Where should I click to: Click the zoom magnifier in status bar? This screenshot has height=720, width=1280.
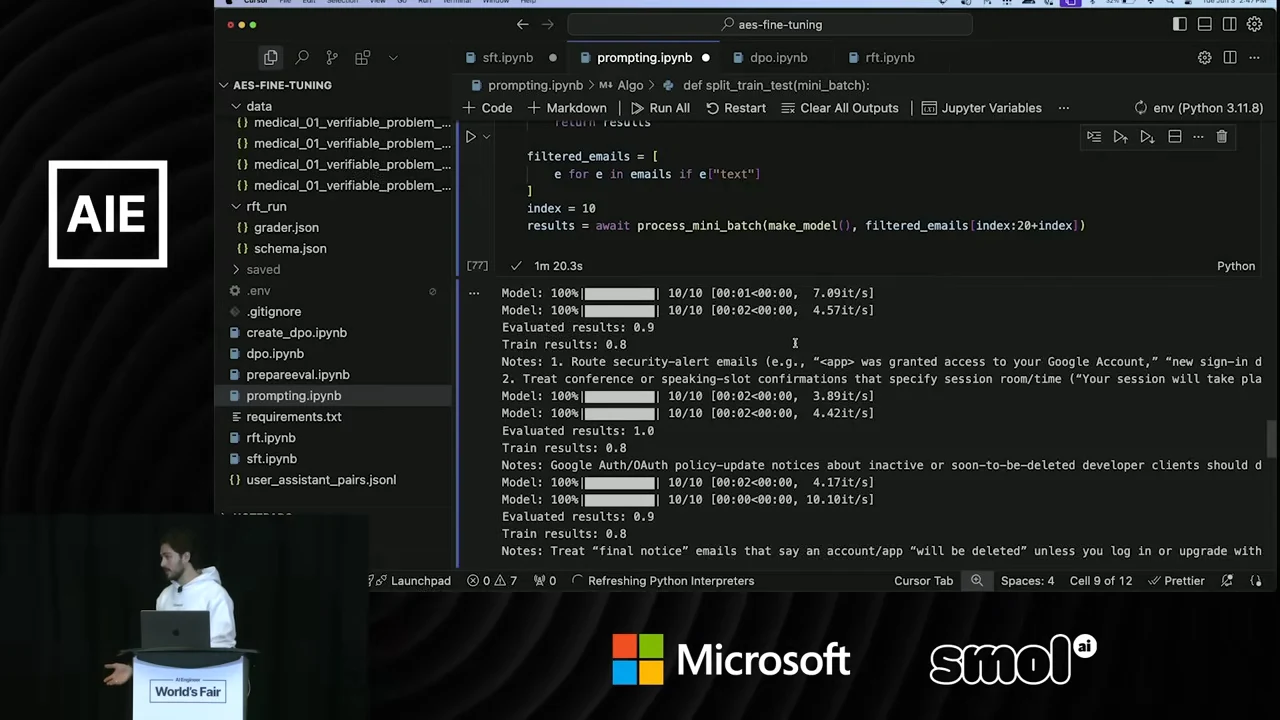977,581
